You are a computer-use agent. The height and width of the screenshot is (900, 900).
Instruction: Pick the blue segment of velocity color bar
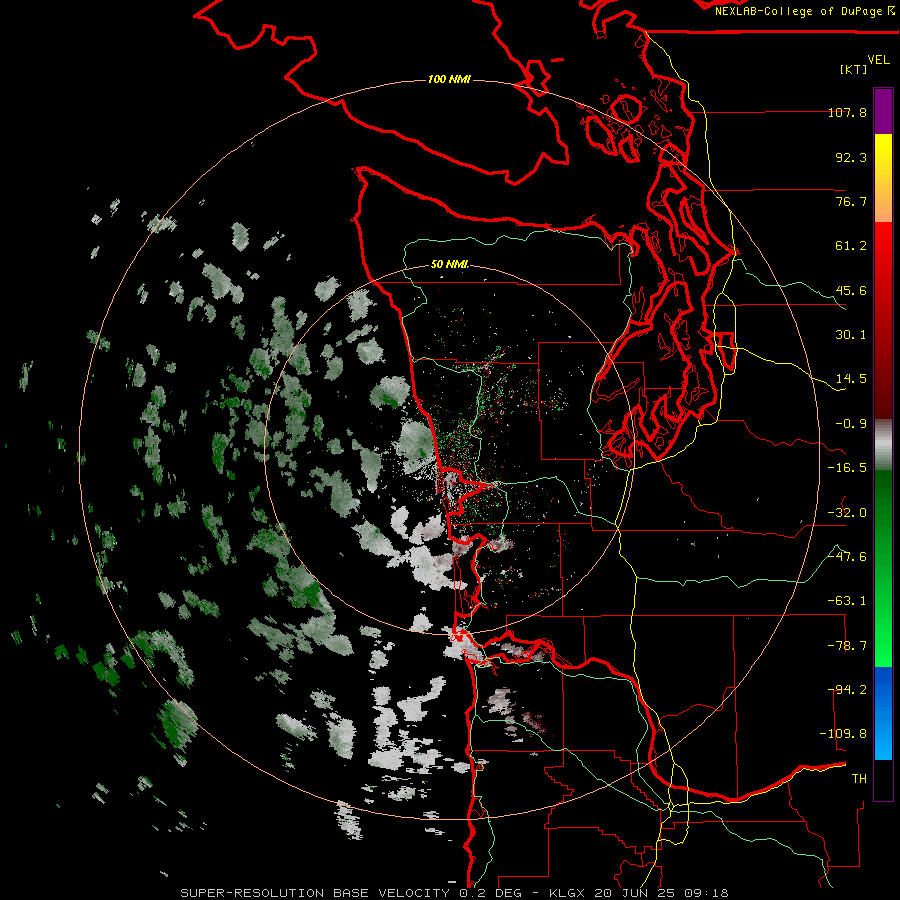pos(883,713)
